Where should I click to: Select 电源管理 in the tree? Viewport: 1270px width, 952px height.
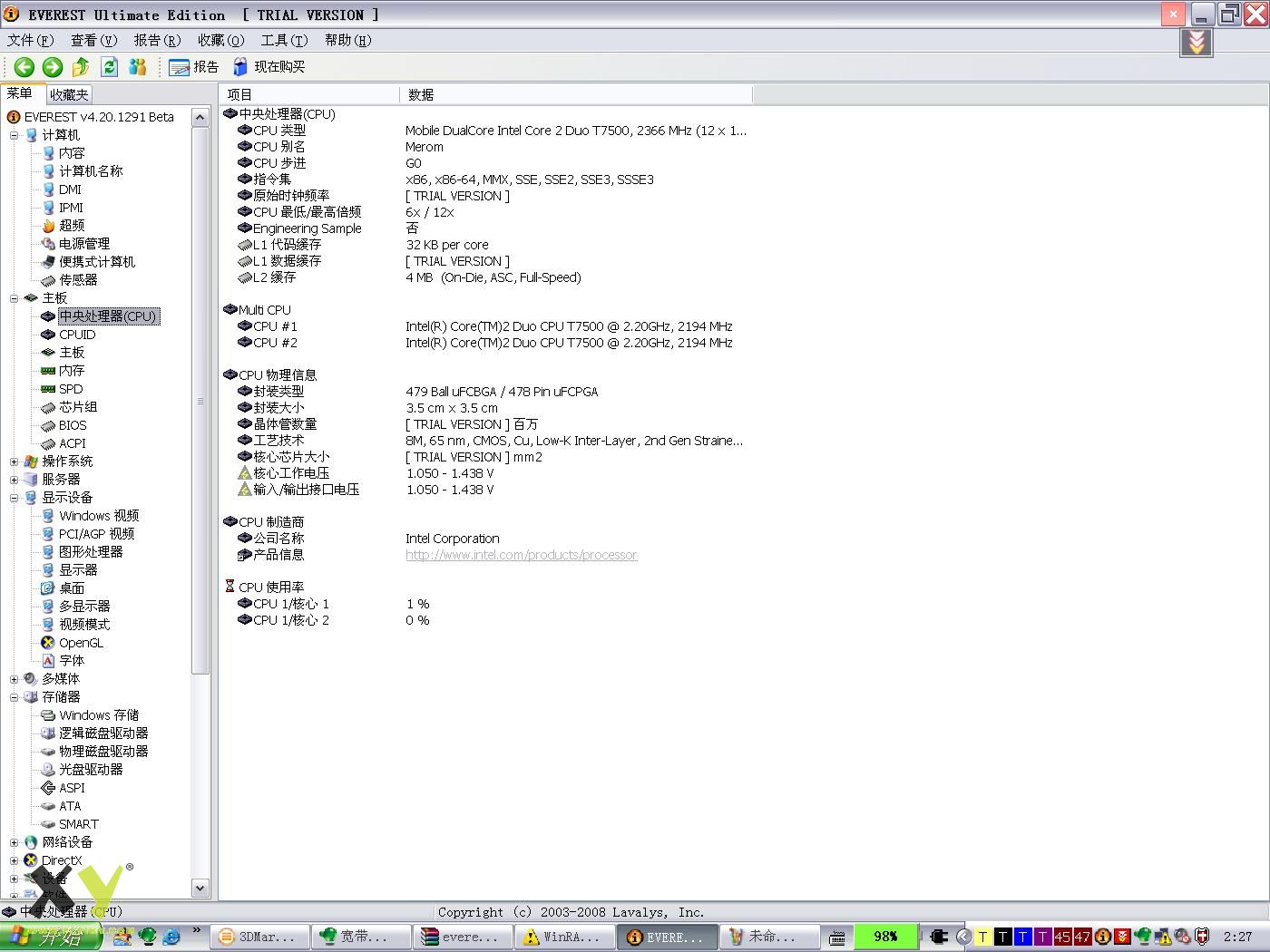84,244
